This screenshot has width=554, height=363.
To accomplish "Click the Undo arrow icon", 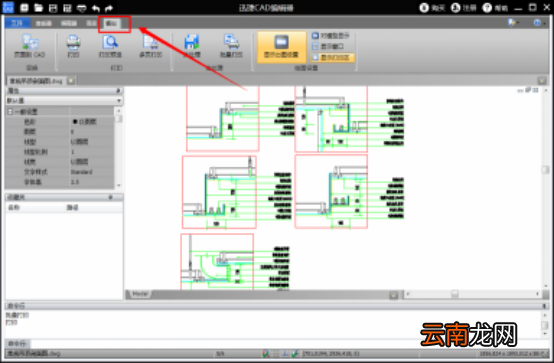I will pyautogui.click(x=96, y=8).
